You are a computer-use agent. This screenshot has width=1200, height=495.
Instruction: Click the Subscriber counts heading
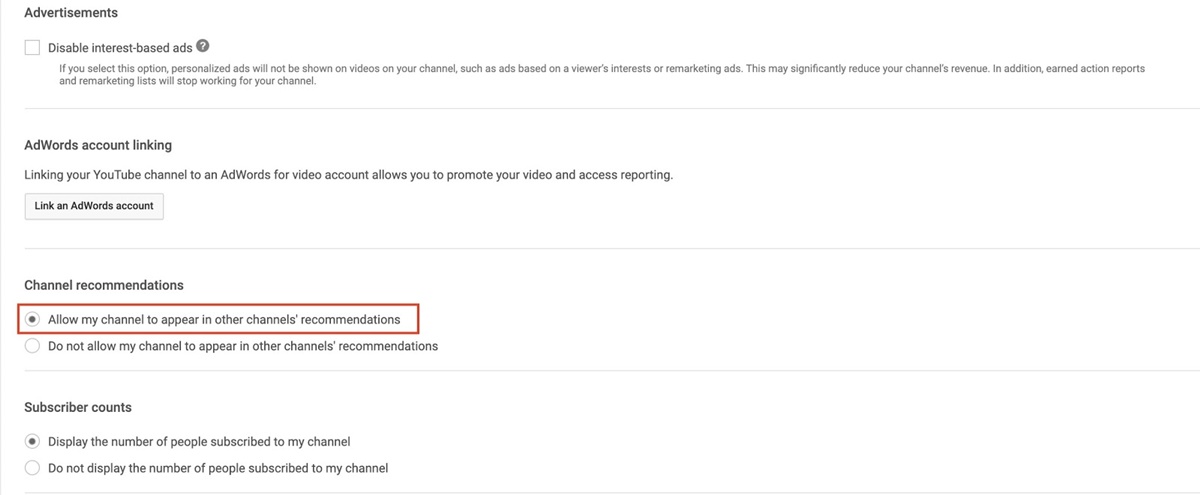[78, 407]
